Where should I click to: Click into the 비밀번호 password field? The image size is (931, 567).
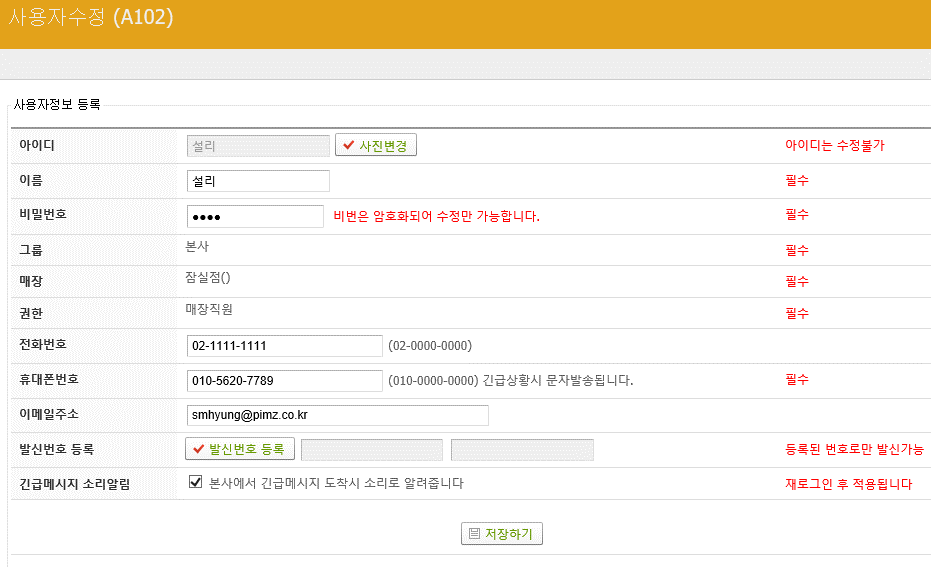[x=255, y=217]
